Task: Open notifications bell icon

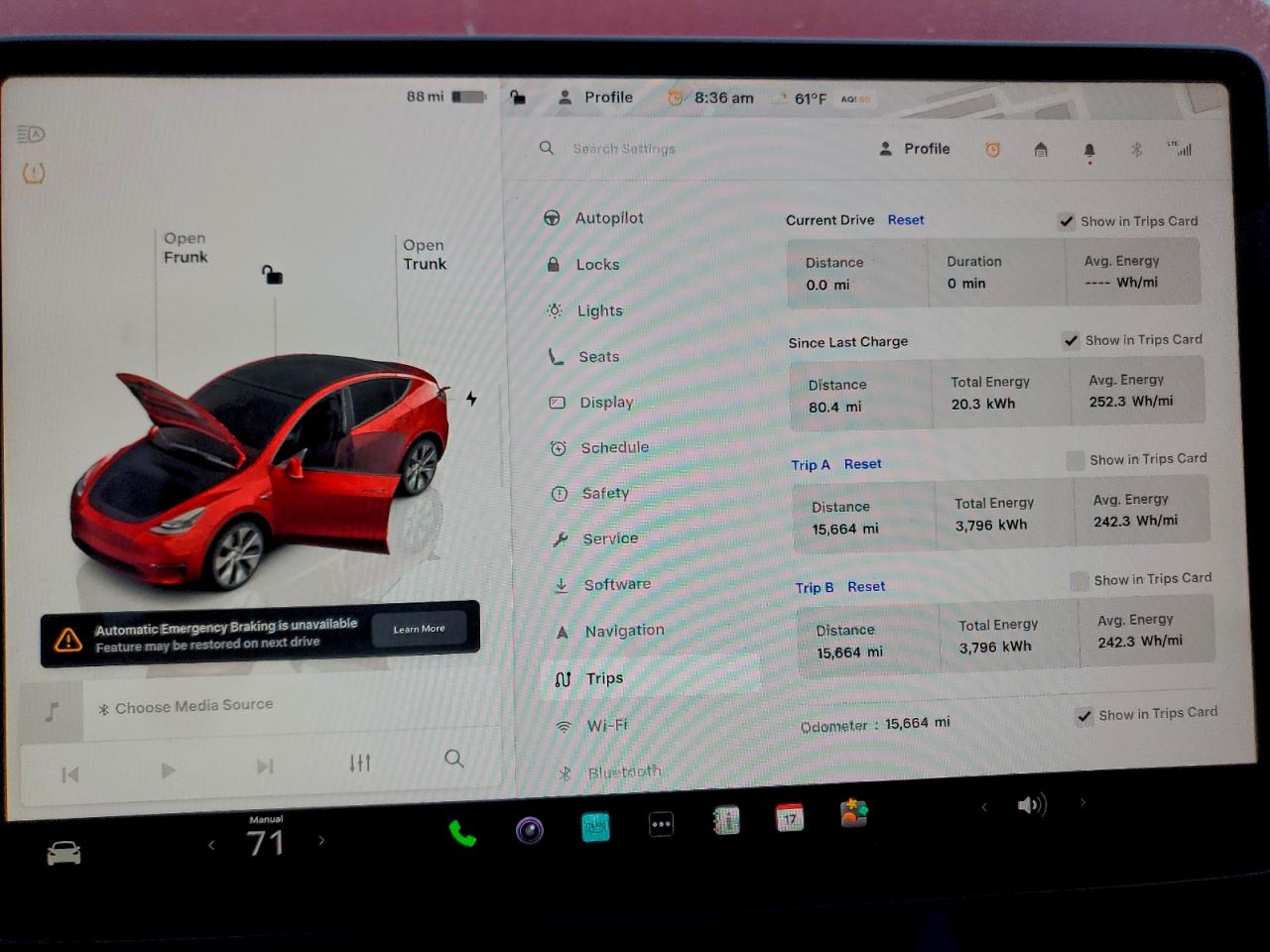Action: (x=1089, y=151)
